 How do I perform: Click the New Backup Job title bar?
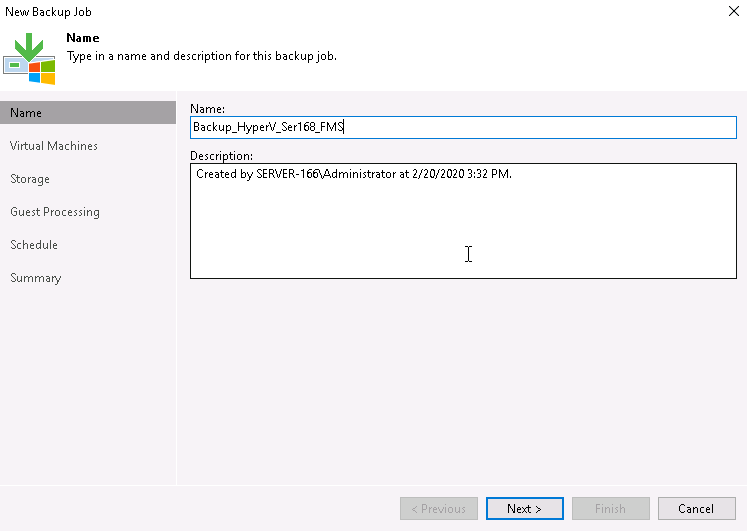(x=300, y=11)
